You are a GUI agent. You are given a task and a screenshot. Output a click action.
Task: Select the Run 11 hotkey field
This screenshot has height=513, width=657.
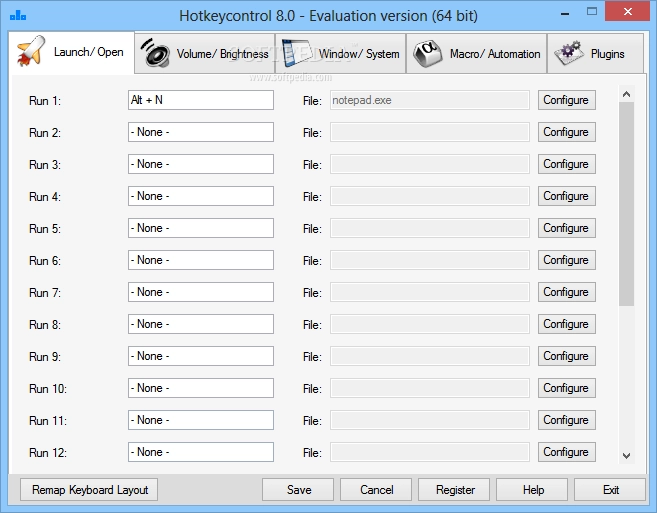click(x=201, y=420)
